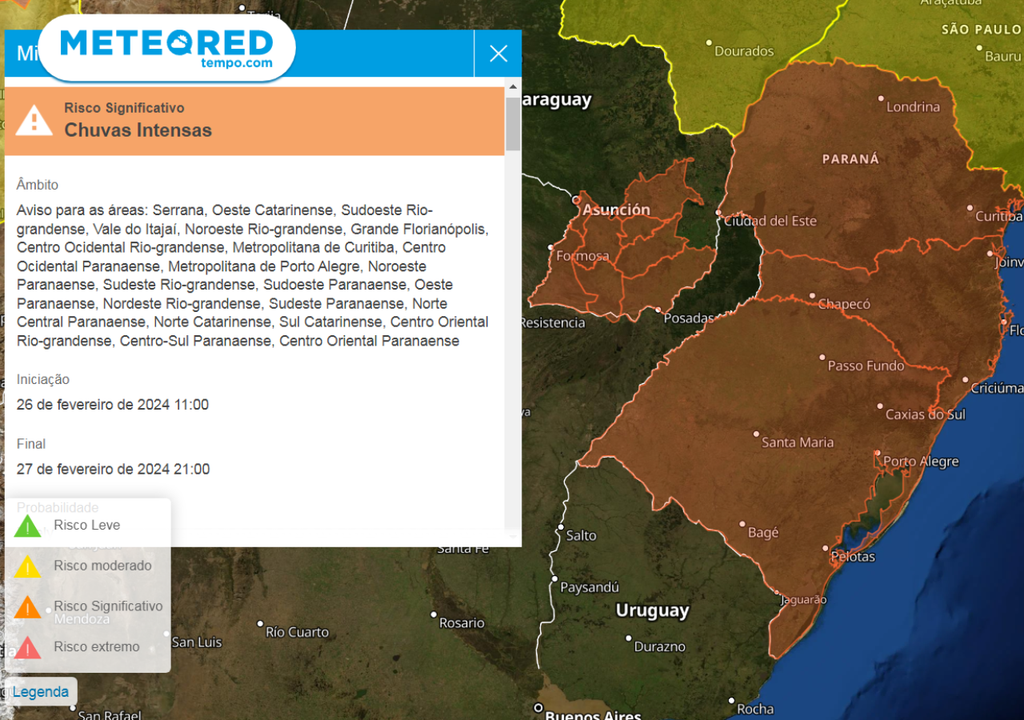This screenshot has width=1024, height=720.
Task: Select the Santa Maria map marker
Action: point(756,435)
